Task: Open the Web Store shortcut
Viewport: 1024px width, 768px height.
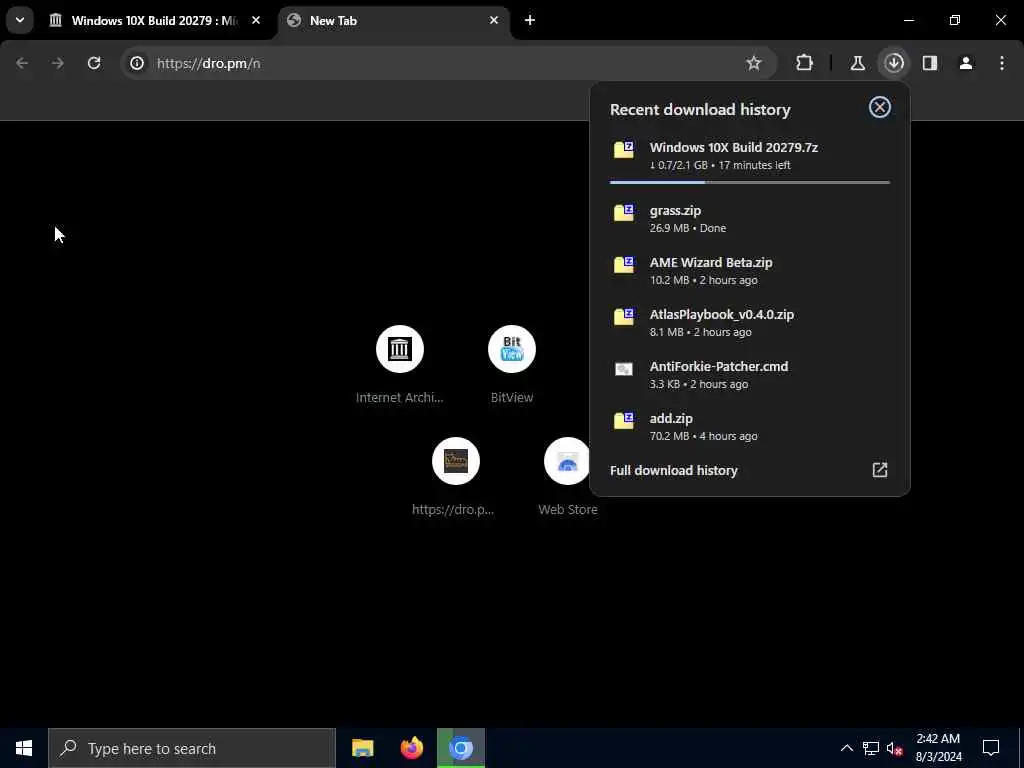Action: (x=568, y=477)
